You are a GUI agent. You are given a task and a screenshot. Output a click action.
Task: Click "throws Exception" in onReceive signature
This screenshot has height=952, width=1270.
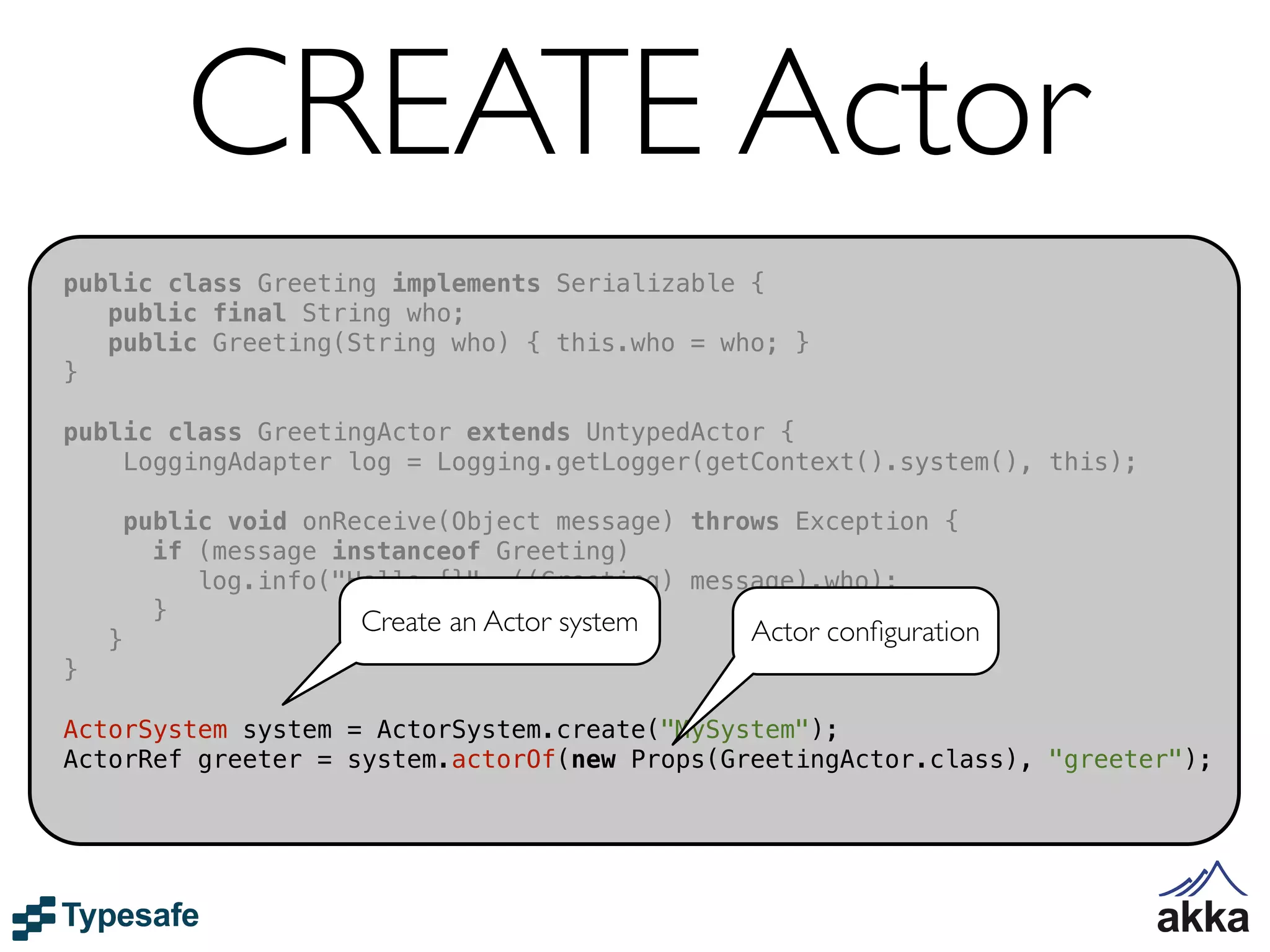810,522
